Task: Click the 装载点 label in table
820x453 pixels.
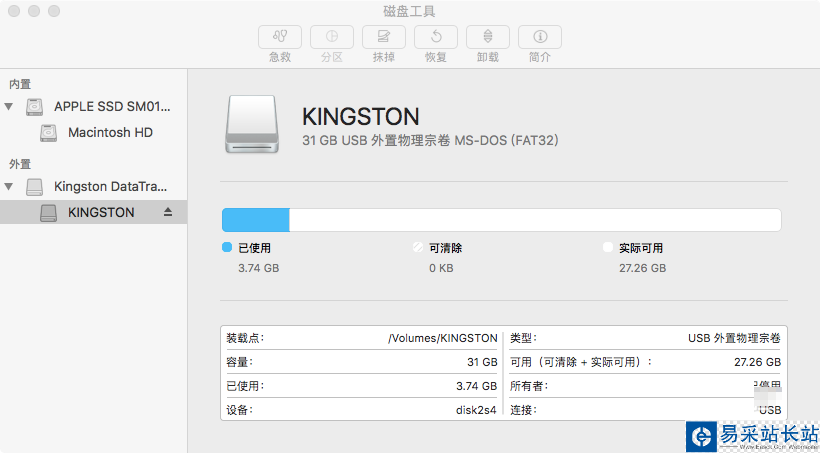Action: click(x=245, y=338)
